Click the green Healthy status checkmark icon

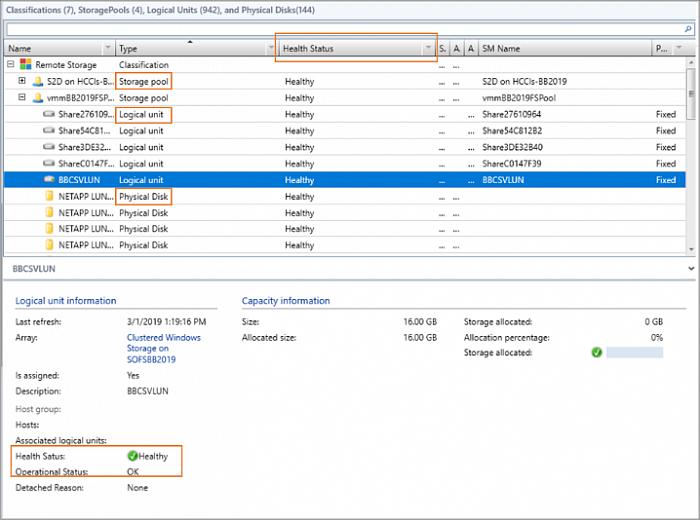coord(131,456)
